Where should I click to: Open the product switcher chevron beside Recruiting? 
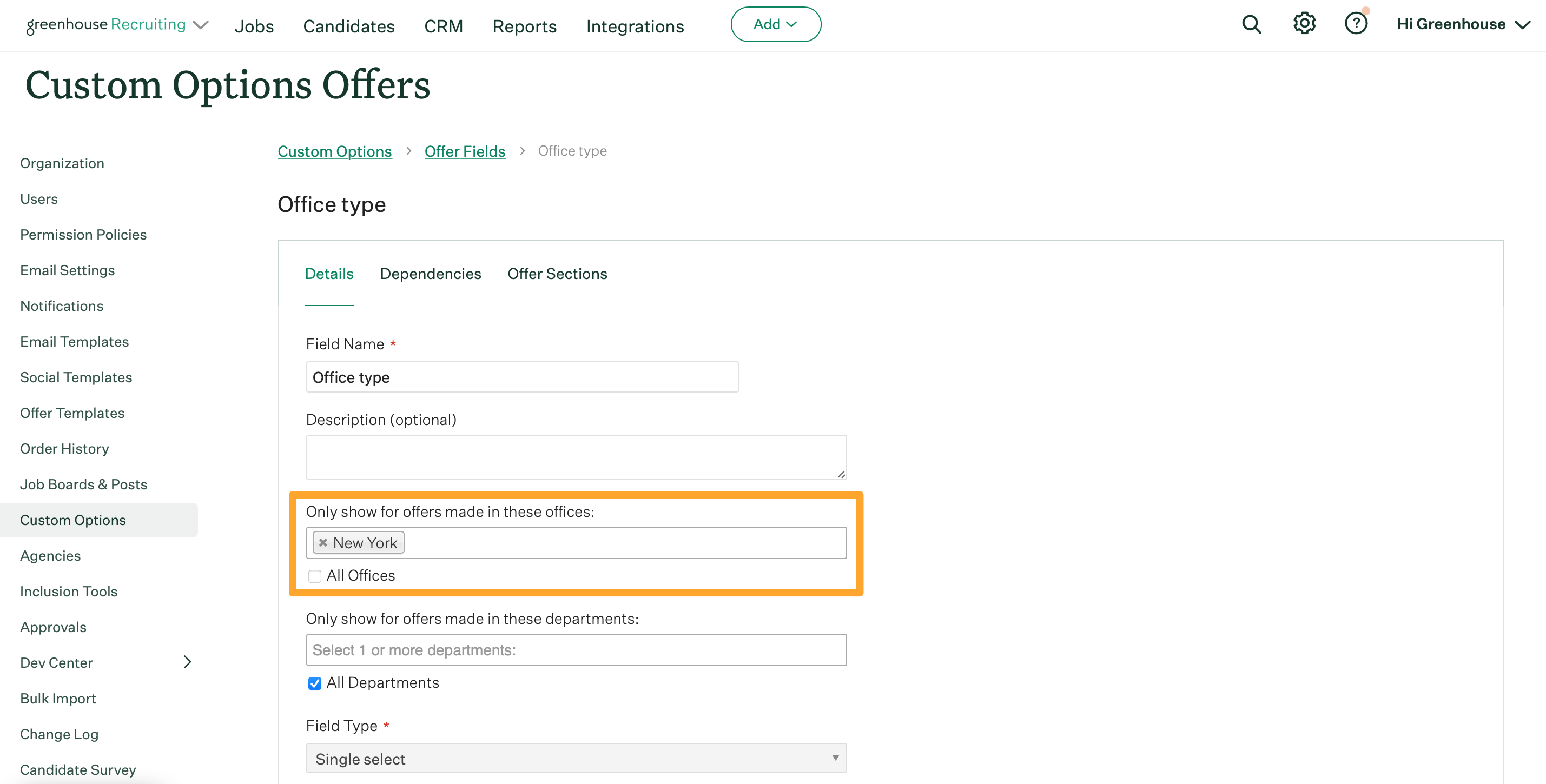[201, 24]
